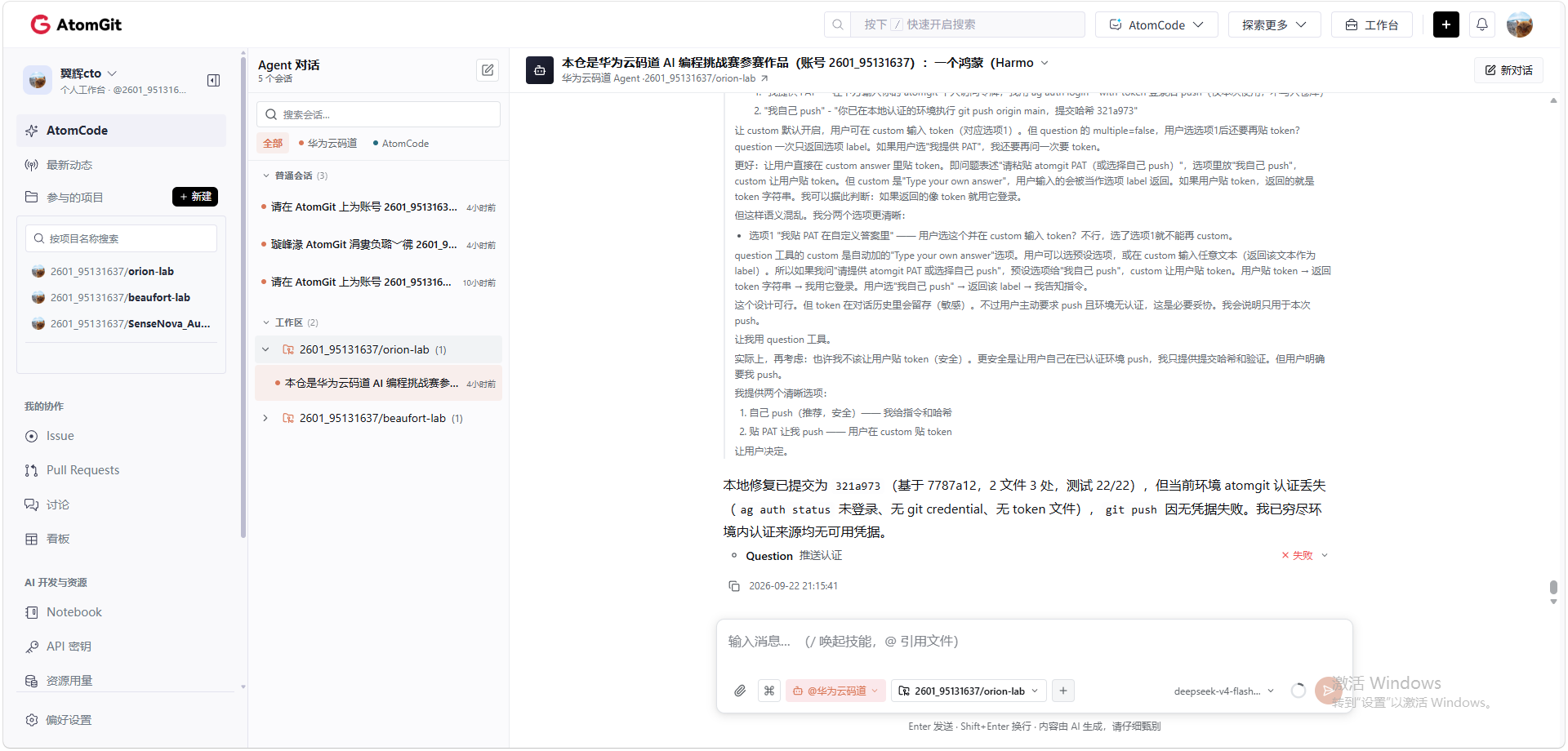Image resolution: width=1568 pixels, height=751 pixels.
Task: Open the black plus create button
Action: 1446,24
